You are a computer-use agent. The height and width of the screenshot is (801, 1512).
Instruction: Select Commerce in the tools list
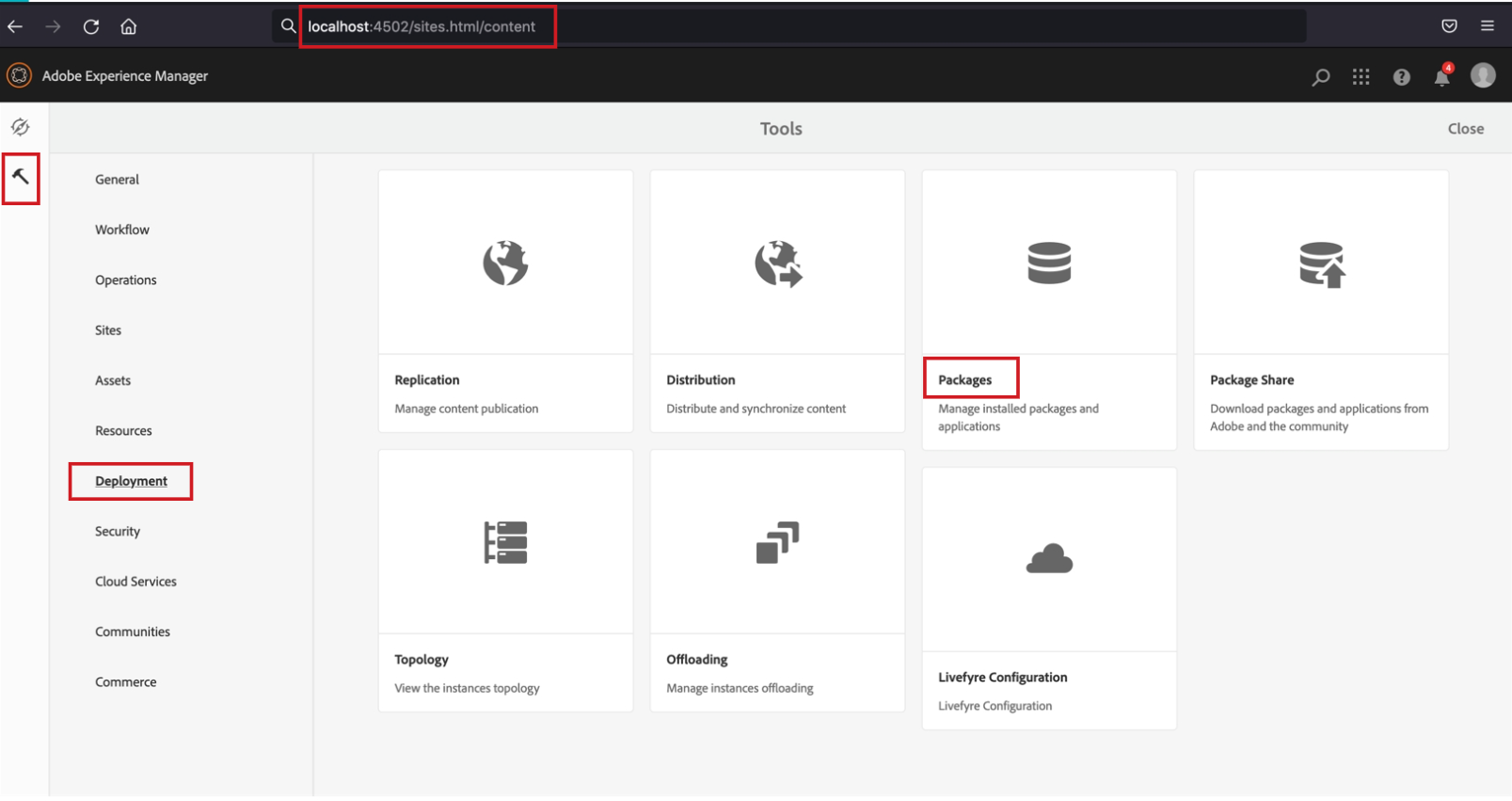[x=126, y=682]
